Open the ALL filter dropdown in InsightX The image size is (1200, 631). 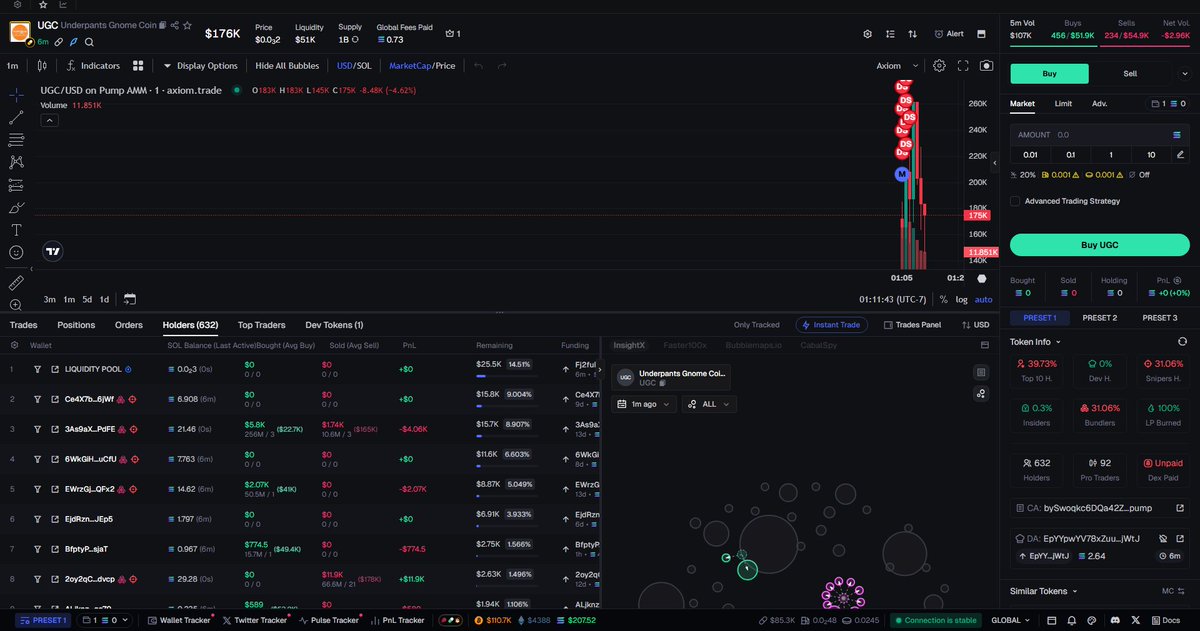coord(710,404)
